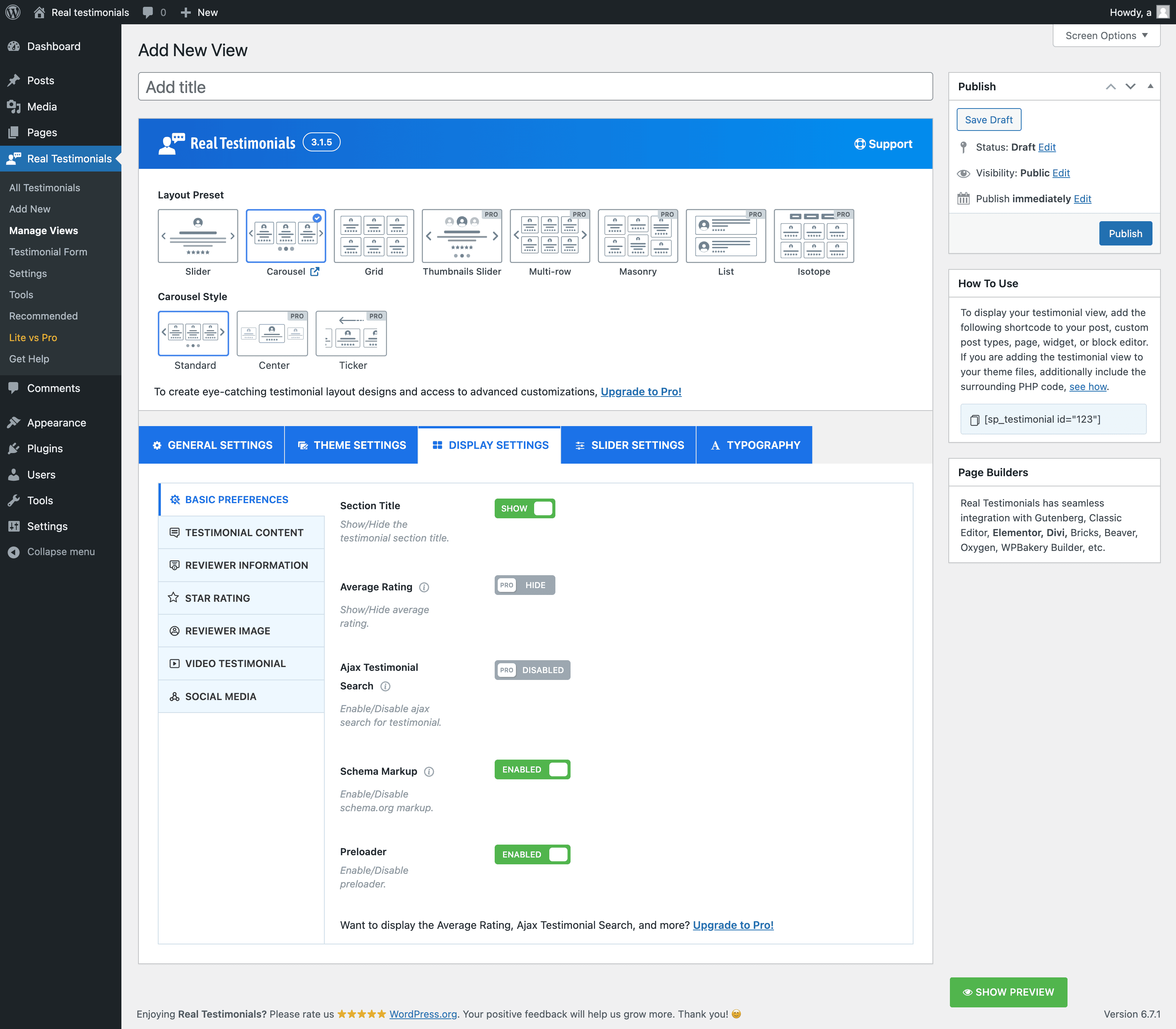
Task: Open the WordPress.org rating link
Action: 423,1014
